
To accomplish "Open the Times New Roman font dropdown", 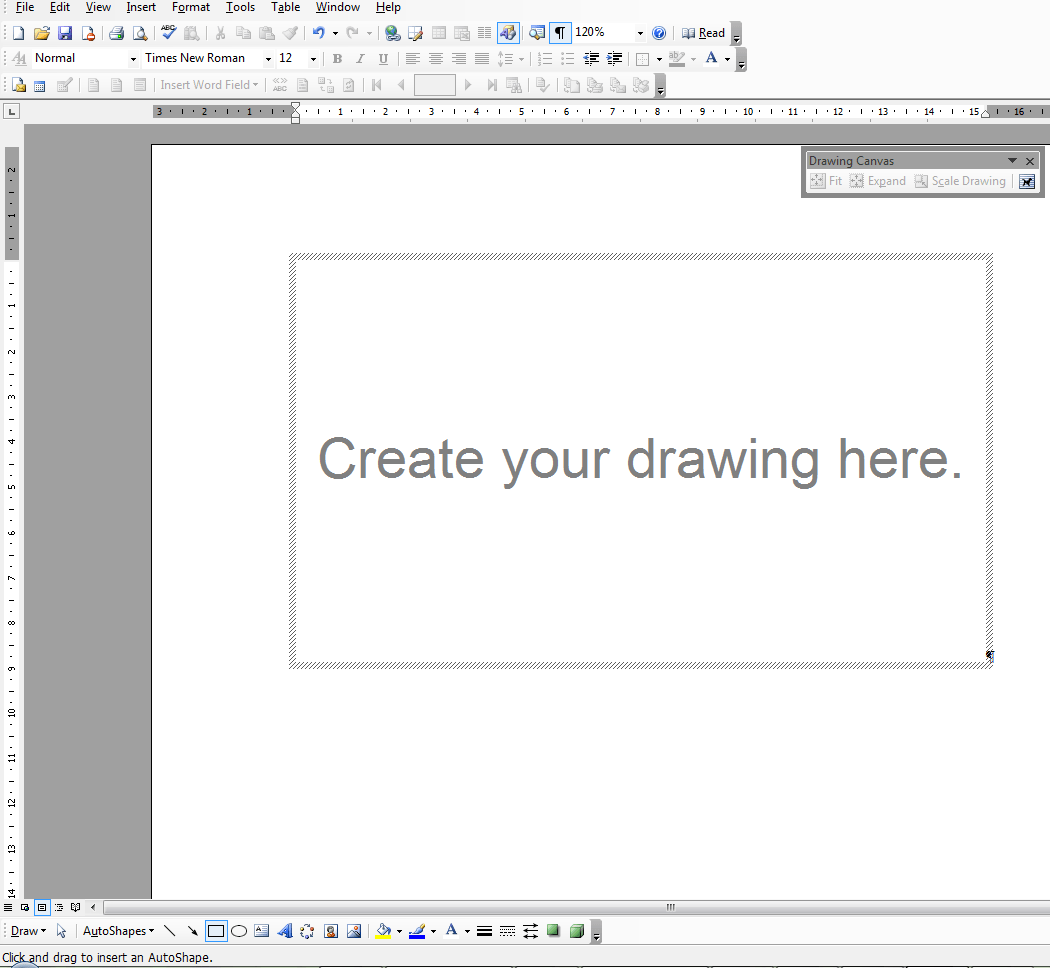I will click(x=268, y=59).
